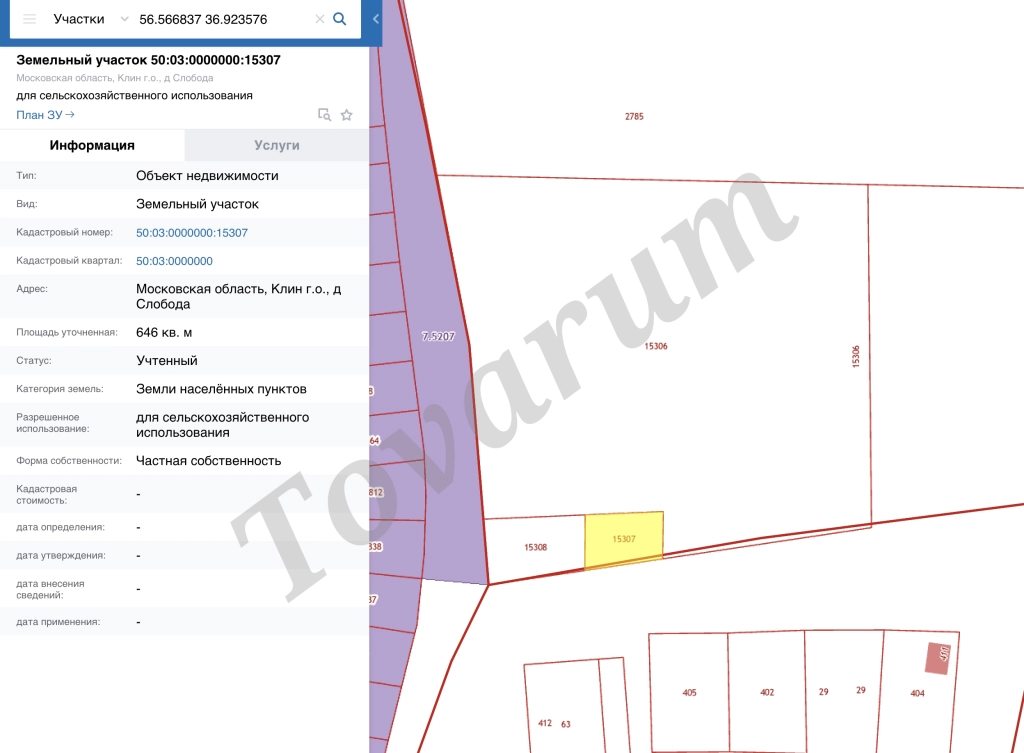The image size is (1024, 753).
Task: Open the dropdown chevron beside Участки
Action: [124, 19]
